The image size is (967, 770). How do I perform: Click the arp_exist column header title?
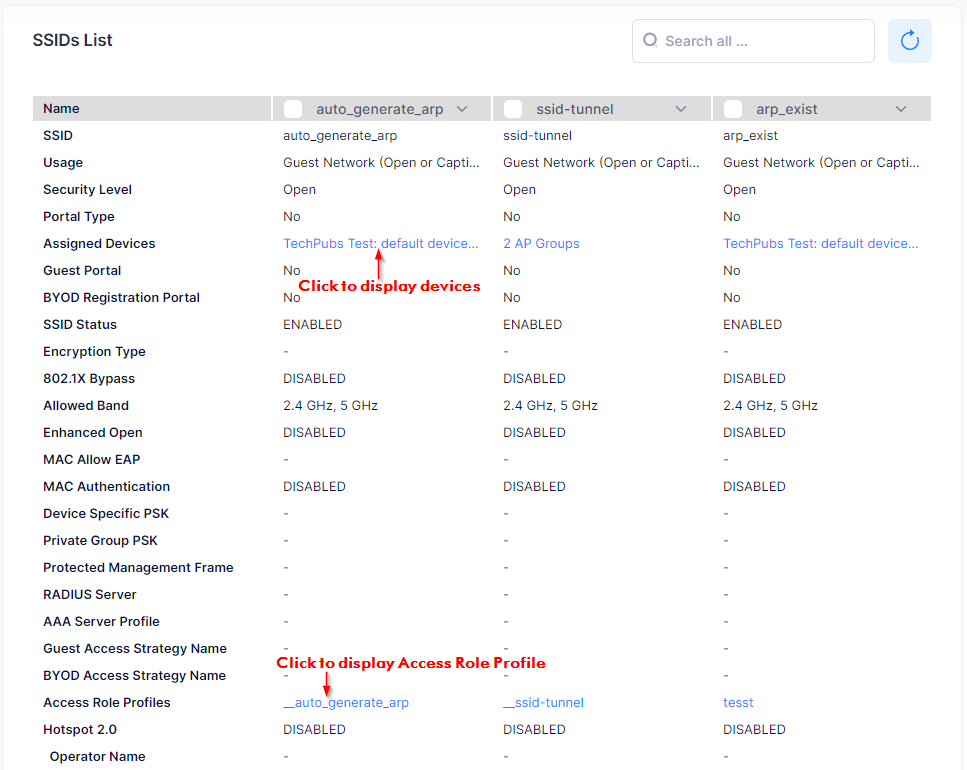tap(787, 109)
